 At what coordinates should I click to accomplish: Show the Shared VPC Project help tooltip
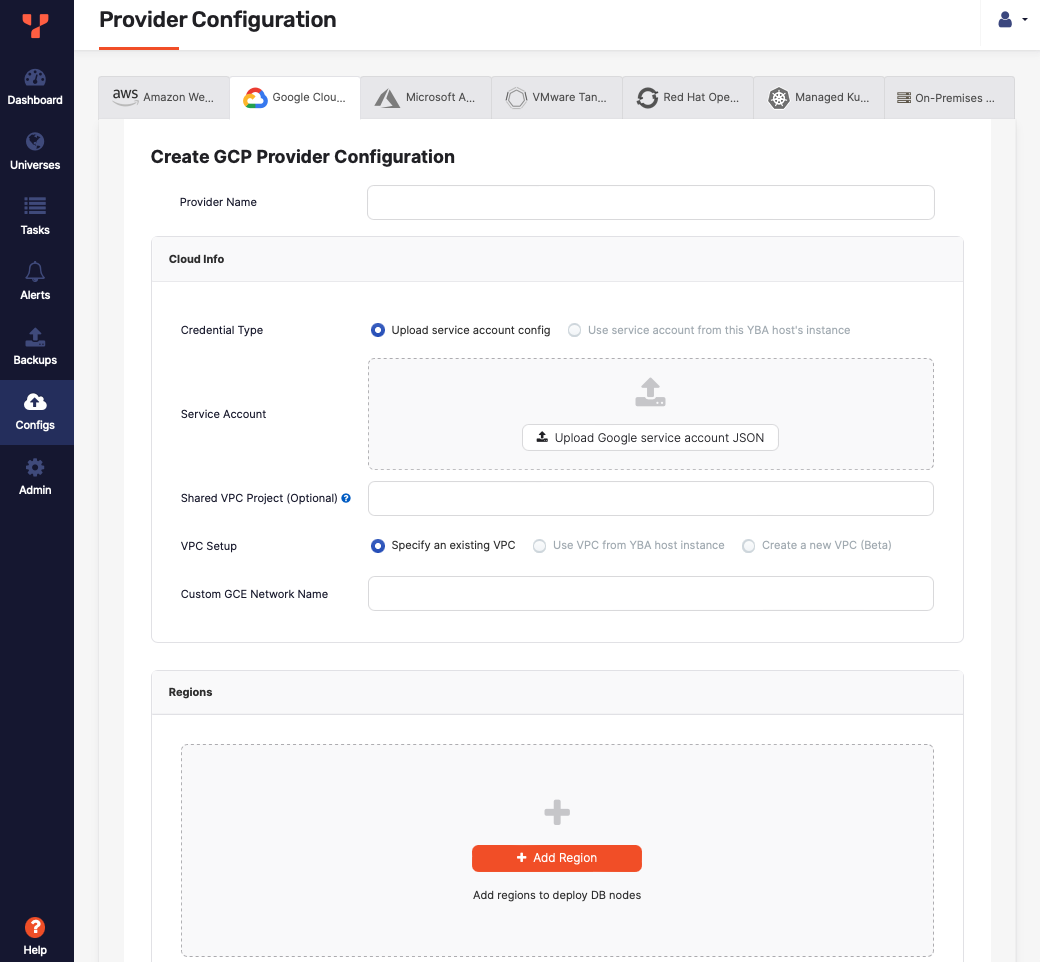(x=346, y=498)
